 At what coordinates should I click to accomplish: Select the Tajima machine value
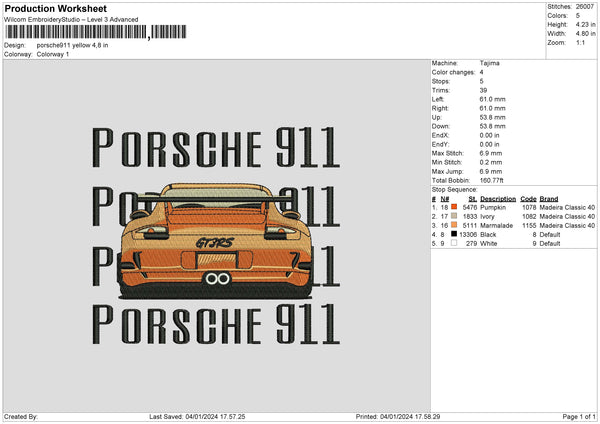click(490, 63)
